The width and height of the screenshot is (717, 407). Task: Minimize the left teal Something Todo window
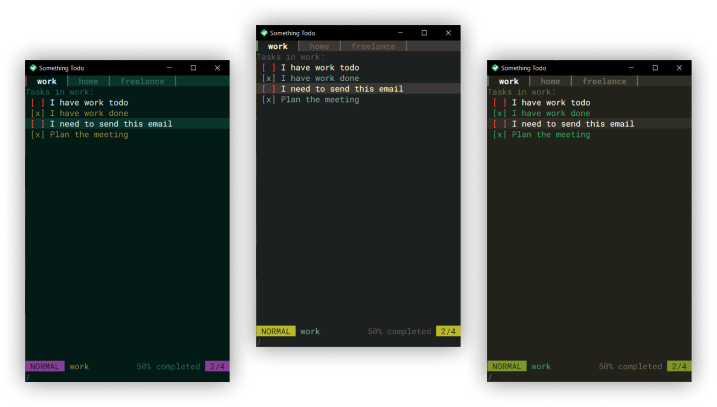(x=169, y=68)
